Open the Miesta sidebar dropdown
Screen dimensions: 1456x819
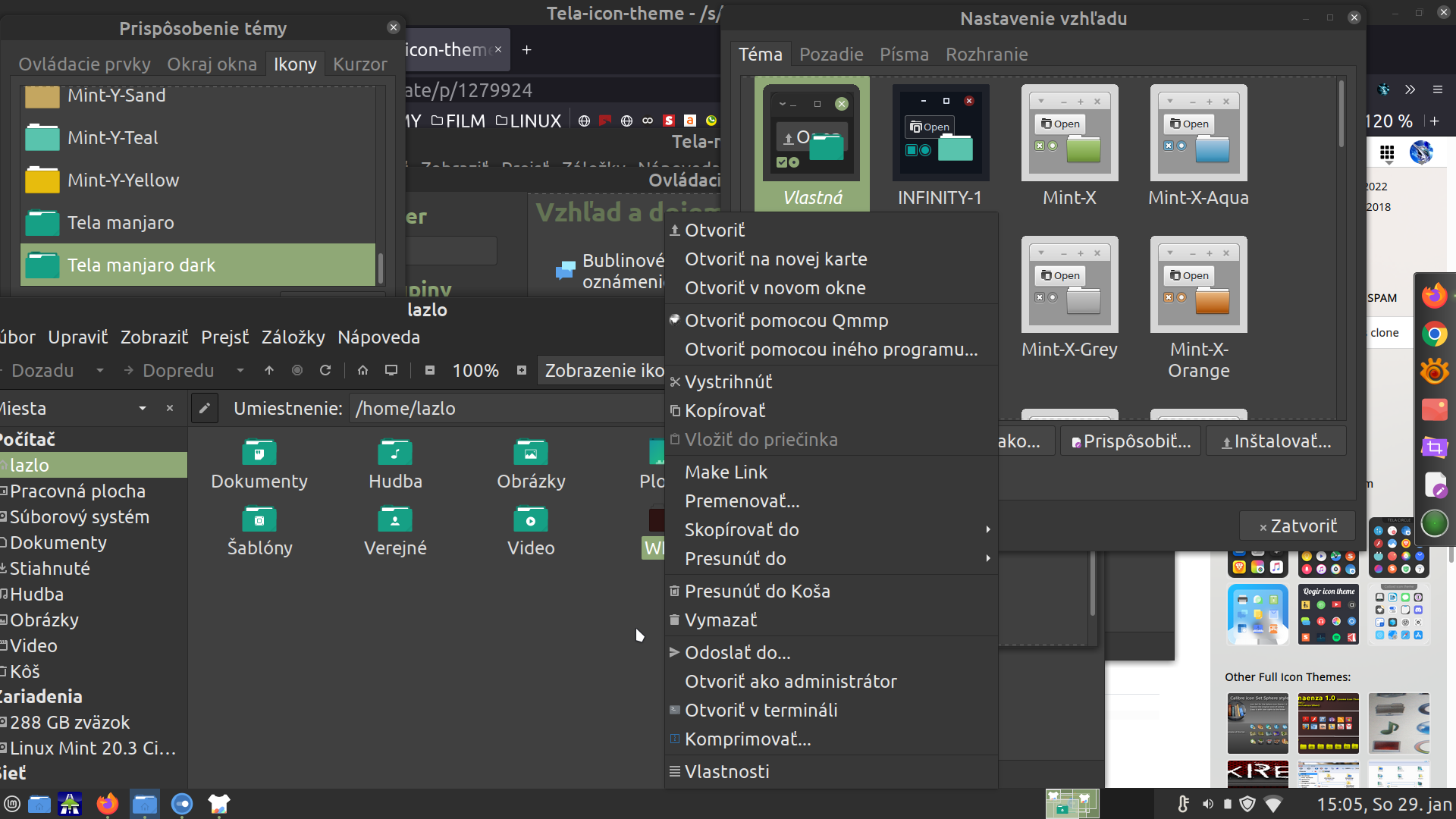[x=143, y=408]
